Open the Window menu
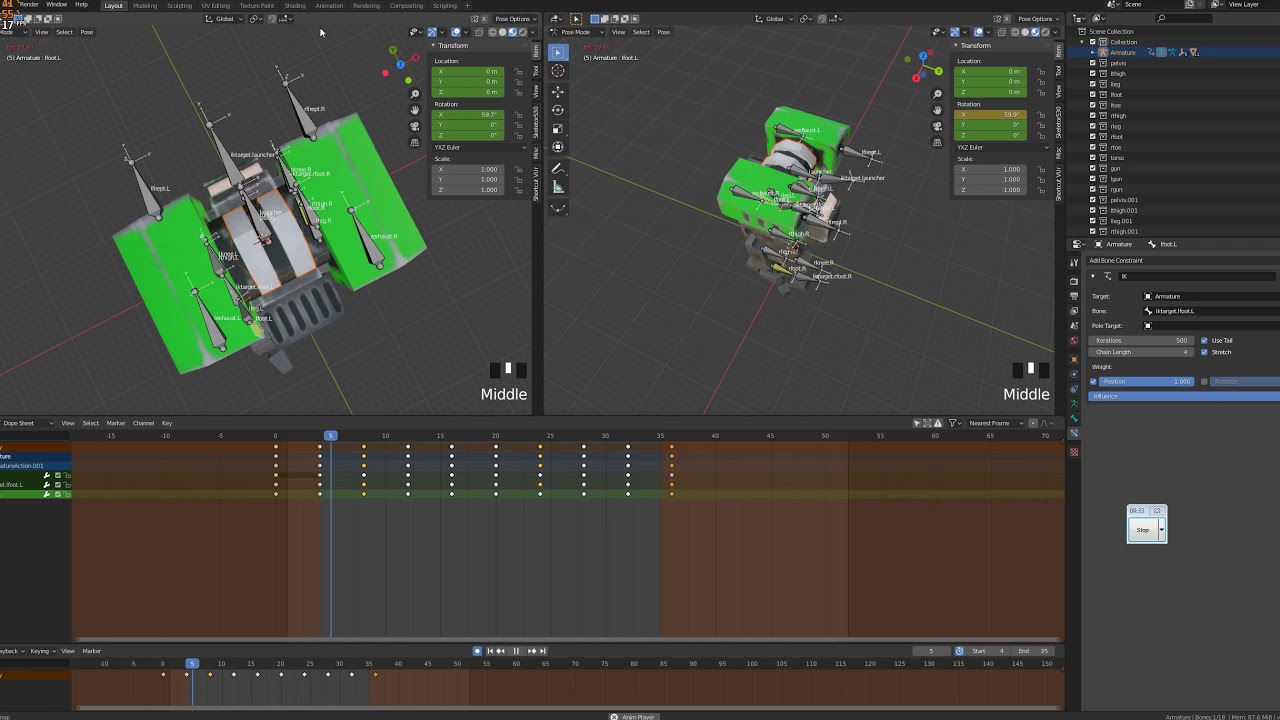1280x720 pixels. click(56, 5)
